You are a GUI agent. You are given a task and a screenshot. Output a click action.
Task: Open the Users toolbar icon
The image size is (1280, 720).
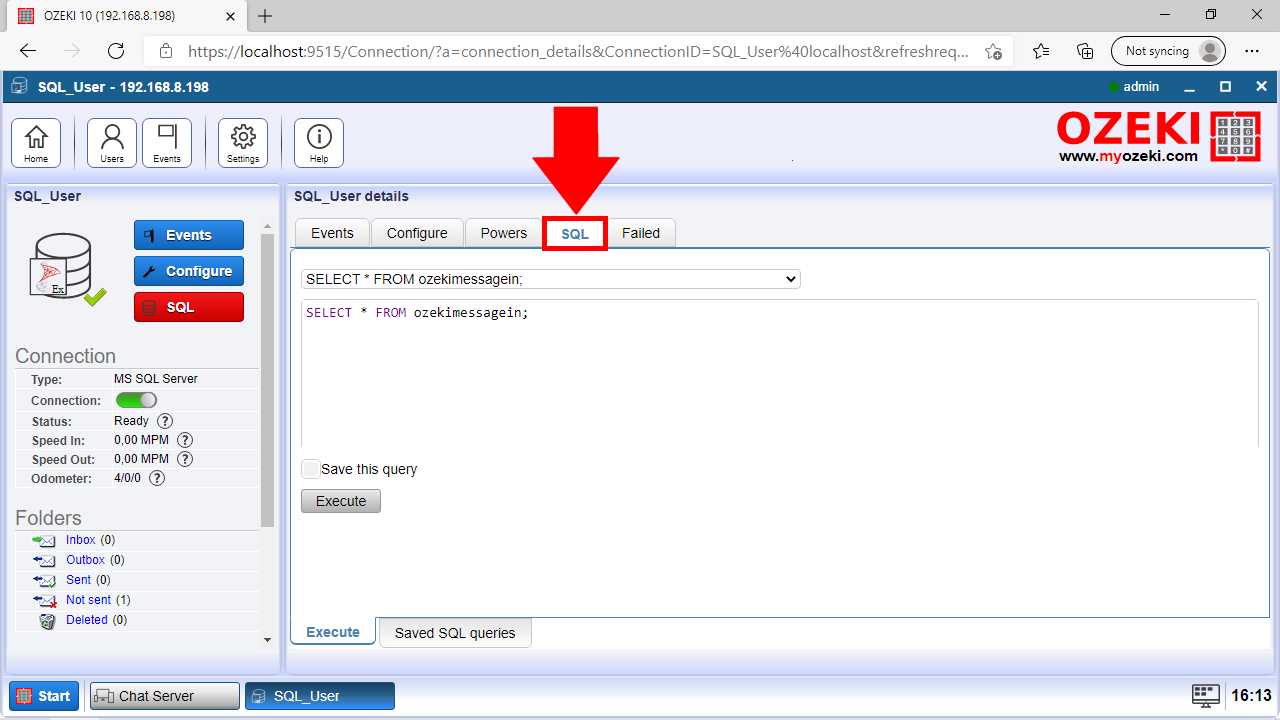tap(112, 142)
